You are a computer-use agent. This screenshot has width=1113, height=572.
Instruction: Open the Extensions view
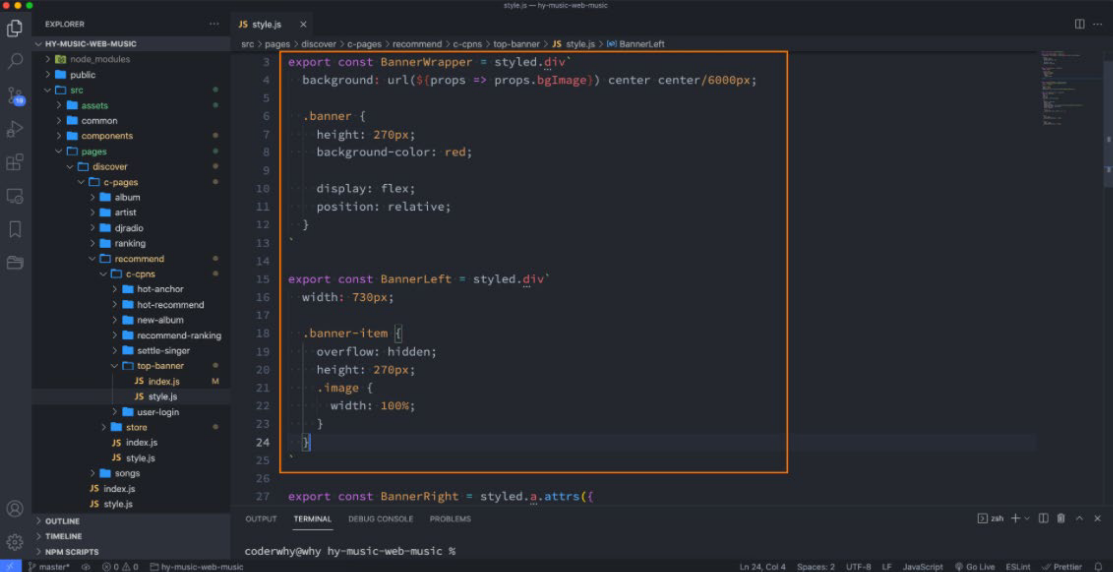(x=15, y=163)
